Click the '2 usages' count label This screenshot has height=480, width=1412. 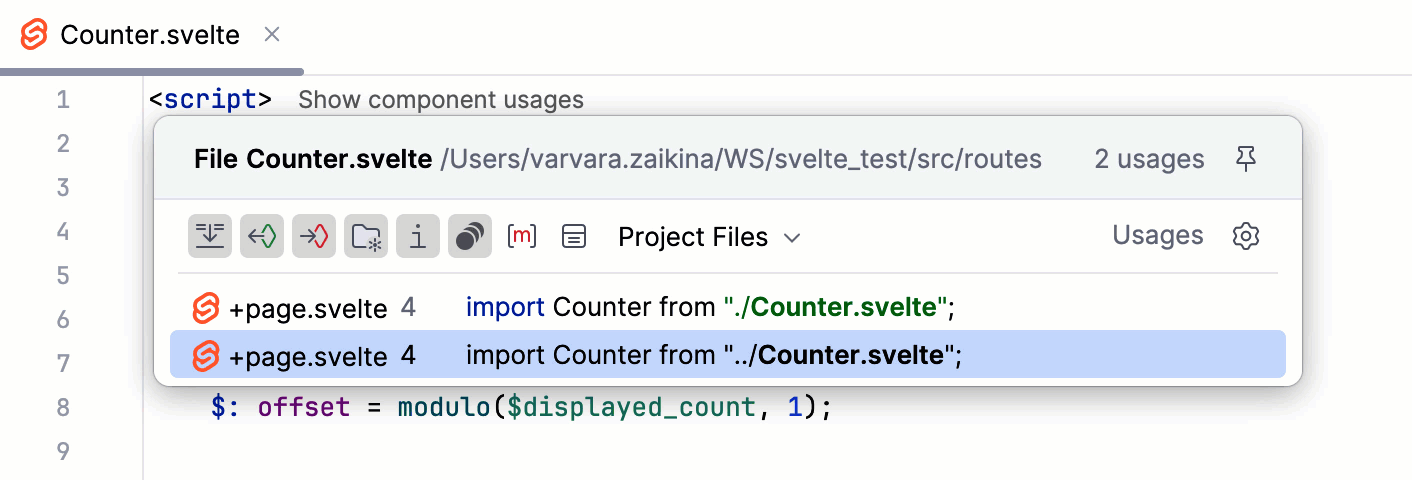click(x=1148, y=159)
